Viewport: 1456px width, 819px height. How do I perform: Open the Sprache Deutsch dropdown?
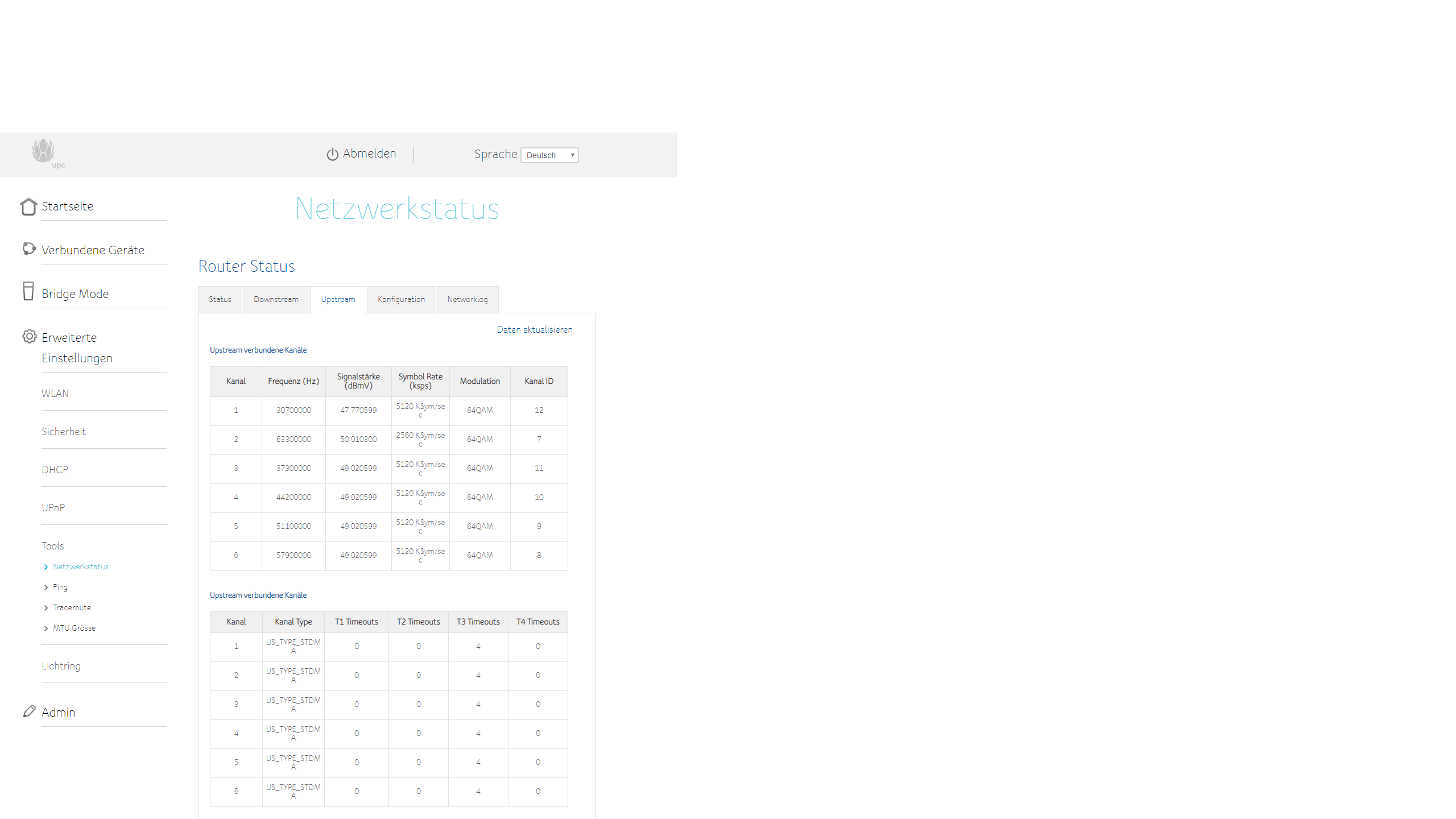[x=549, y=155]
